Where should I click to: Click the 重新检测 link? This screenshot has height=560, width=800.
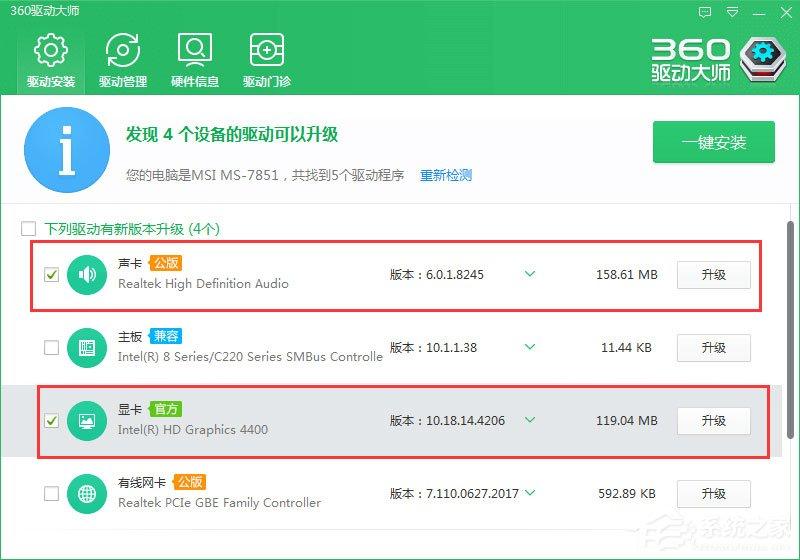(446, 175)
